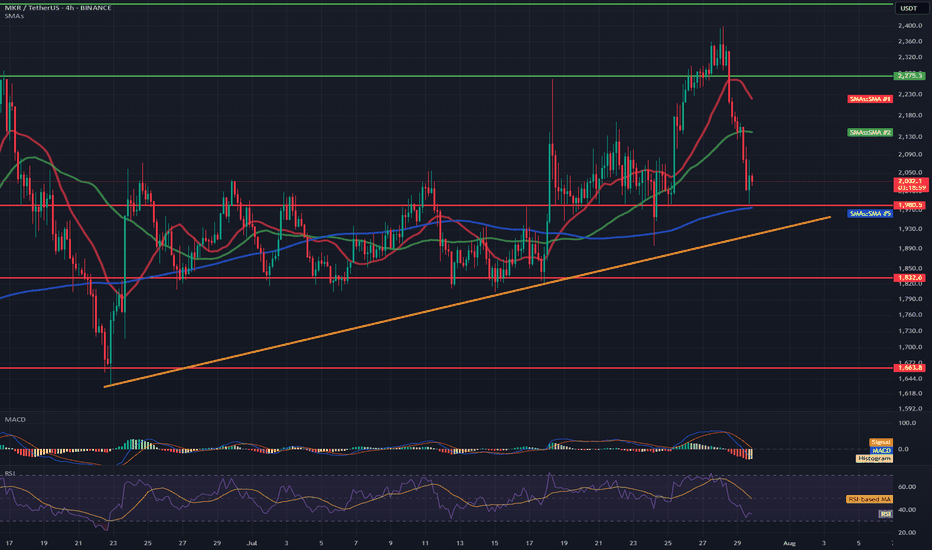Select the SMA #1 red label
The width and height of the screenshot is (932, 550).
point(870,99)
